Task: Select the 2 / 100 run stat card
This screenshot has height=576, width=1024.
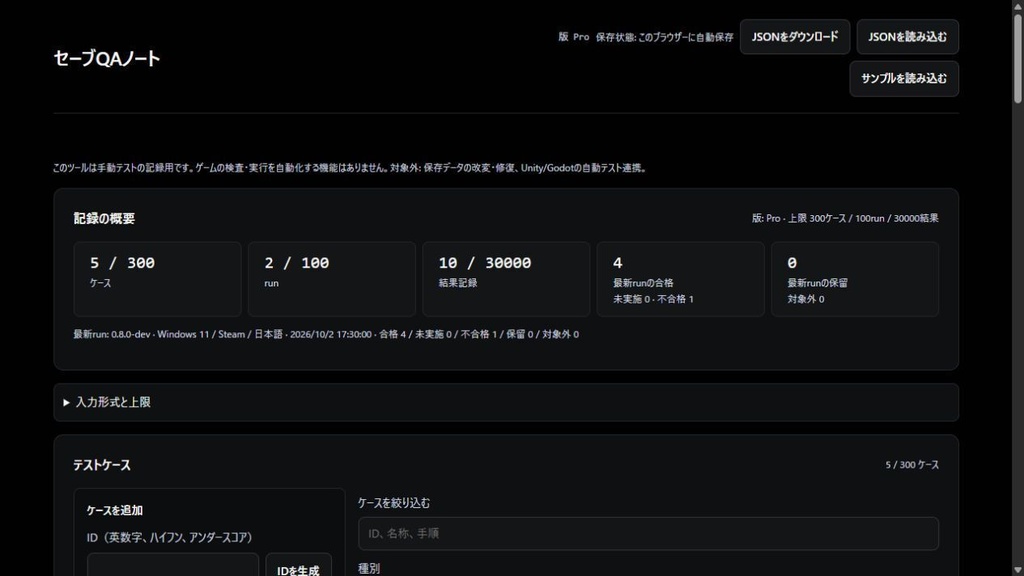Action: (x=332, y=279)
